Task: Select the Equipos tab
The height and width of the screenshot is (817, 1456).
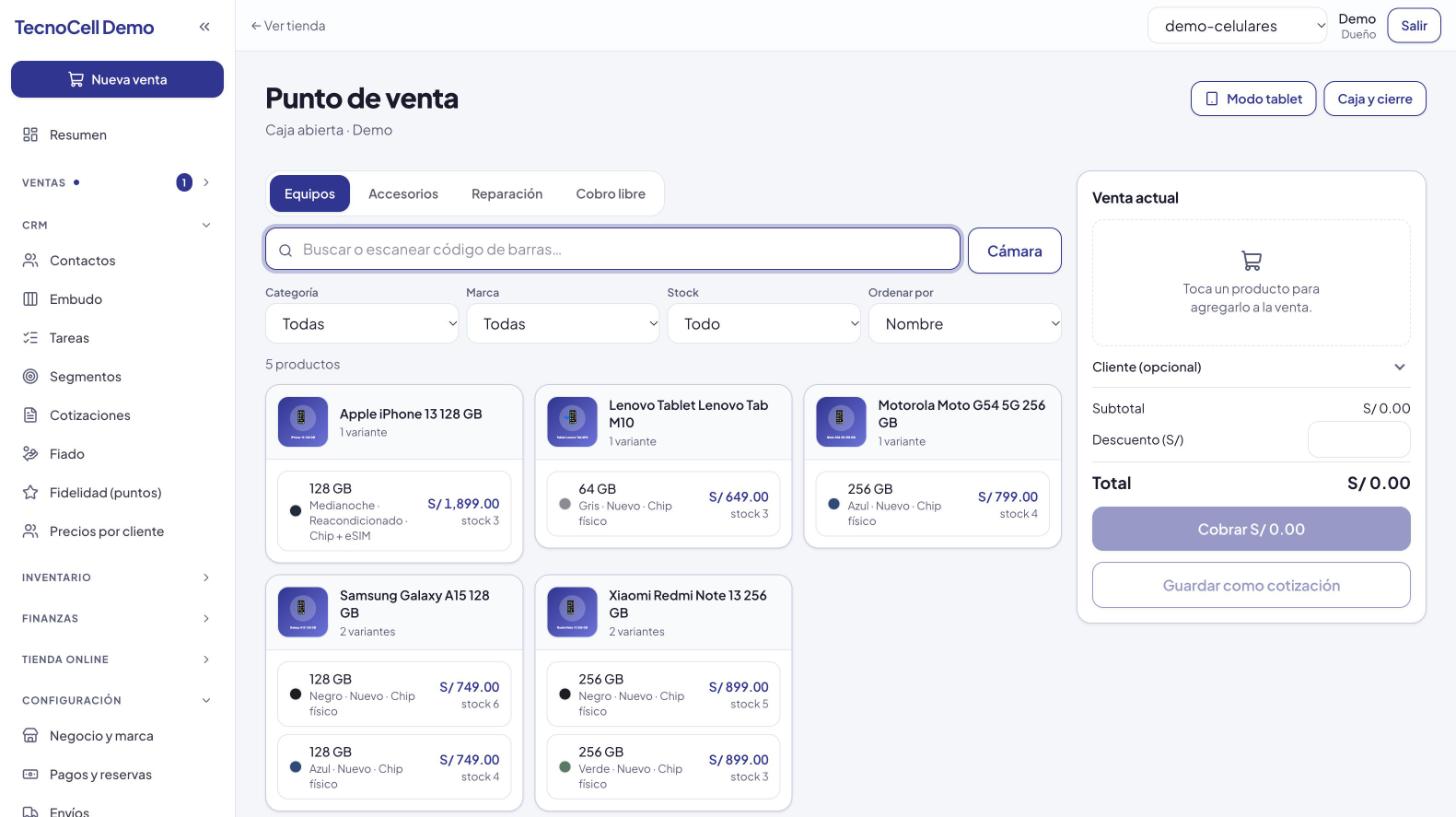Action: pyautogui.click(x=310, y=194)
